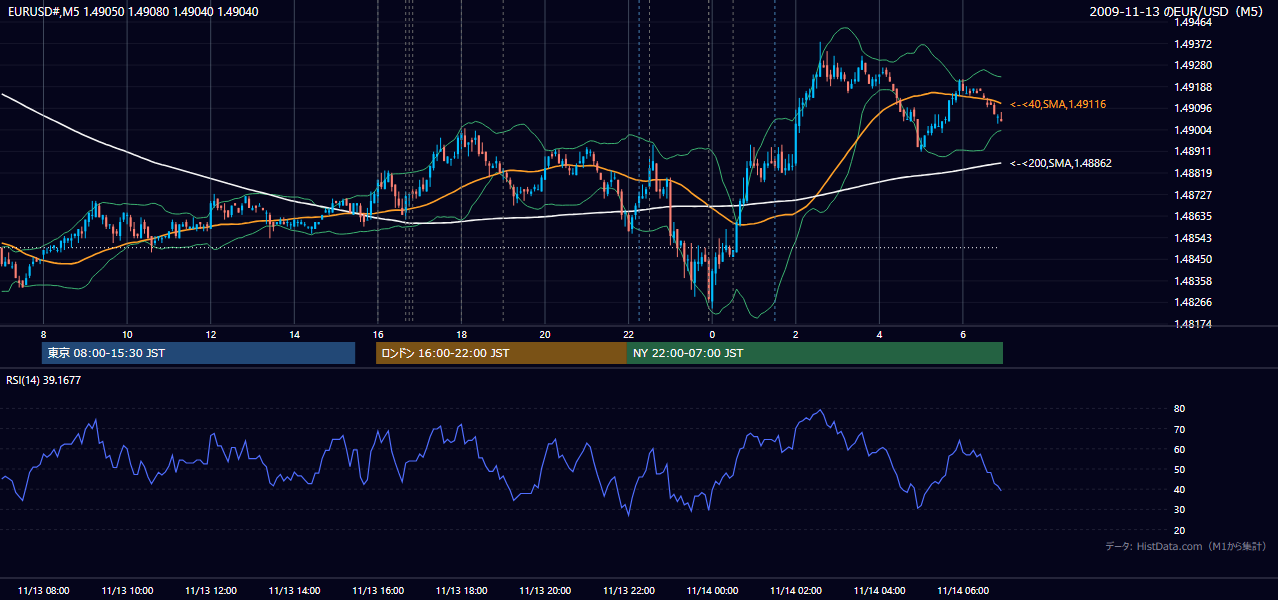Click the RSI 80 level label
Image resolution: width=1278 pixels, height=600 pixels.
[1179, 409]
